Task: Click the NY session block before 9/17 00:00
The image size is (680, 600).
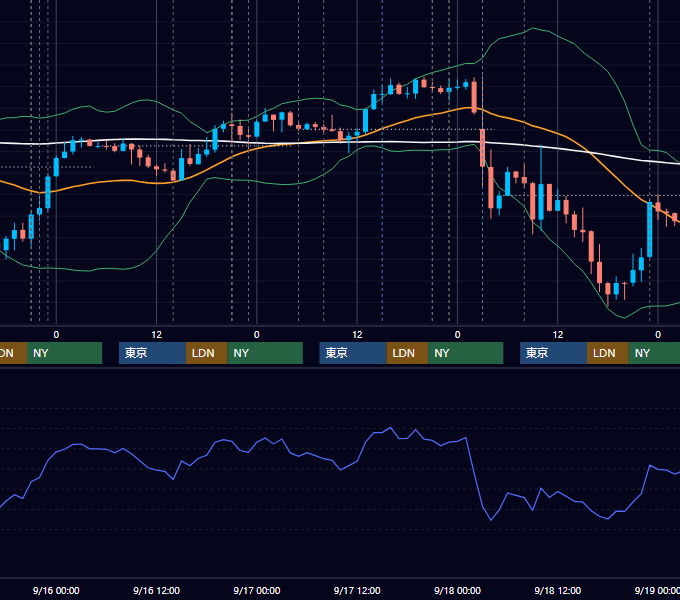Action: tap(265, 353)
